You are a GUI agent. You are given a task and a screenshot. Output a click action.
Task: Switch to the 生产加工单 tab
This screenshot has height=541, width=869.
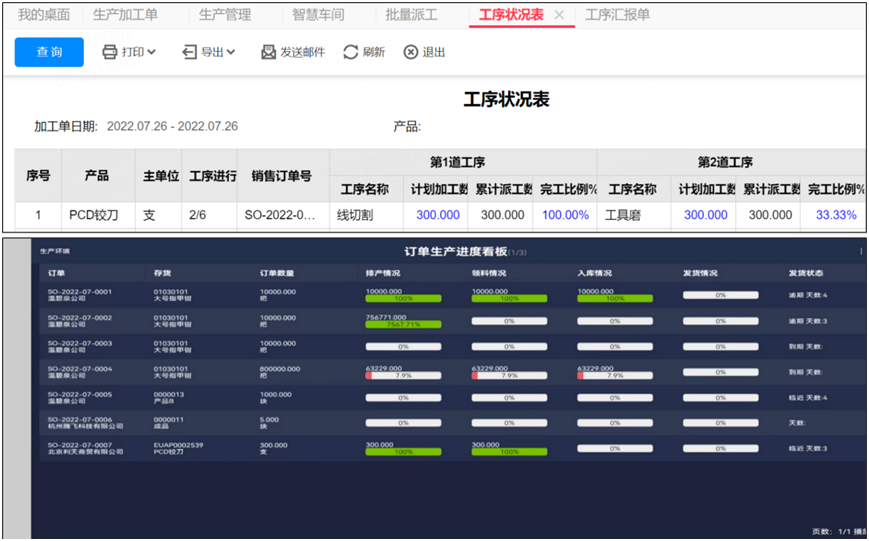(125, 15)
